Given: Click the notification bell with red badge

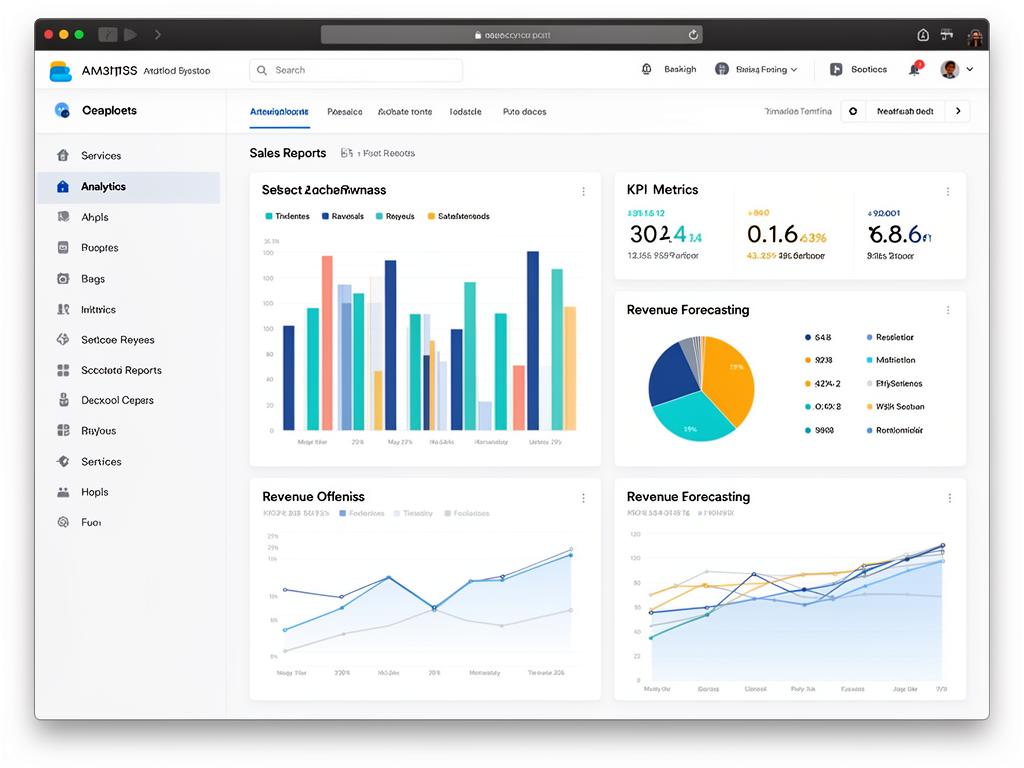Looking at the screenshot, I should tap(914, 70).
